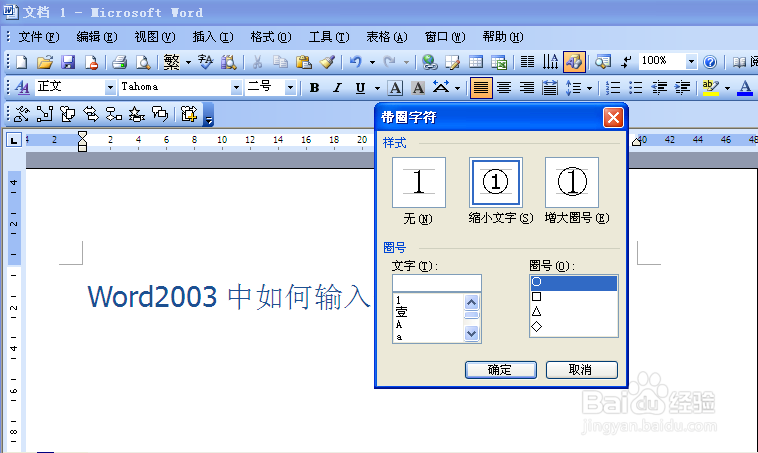Image resolution: width=758 pixels, height=453 pixels.
Task: Select the 缩小文字(S) style option
Action: [x=496, y=182]
